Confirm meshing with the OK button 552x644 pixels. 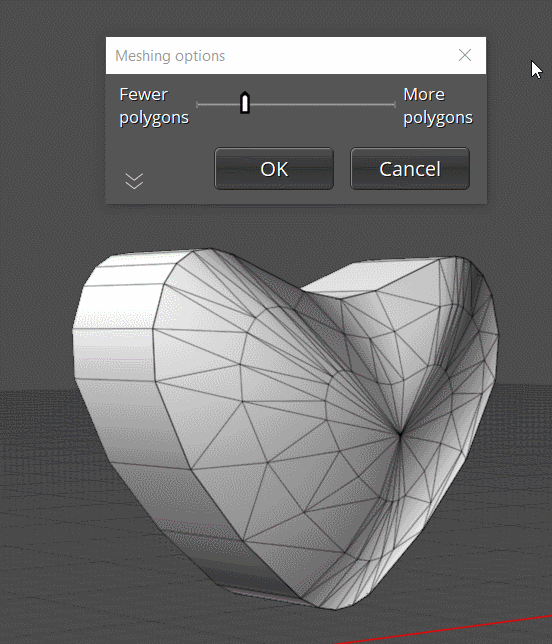(x=274, y=169)
